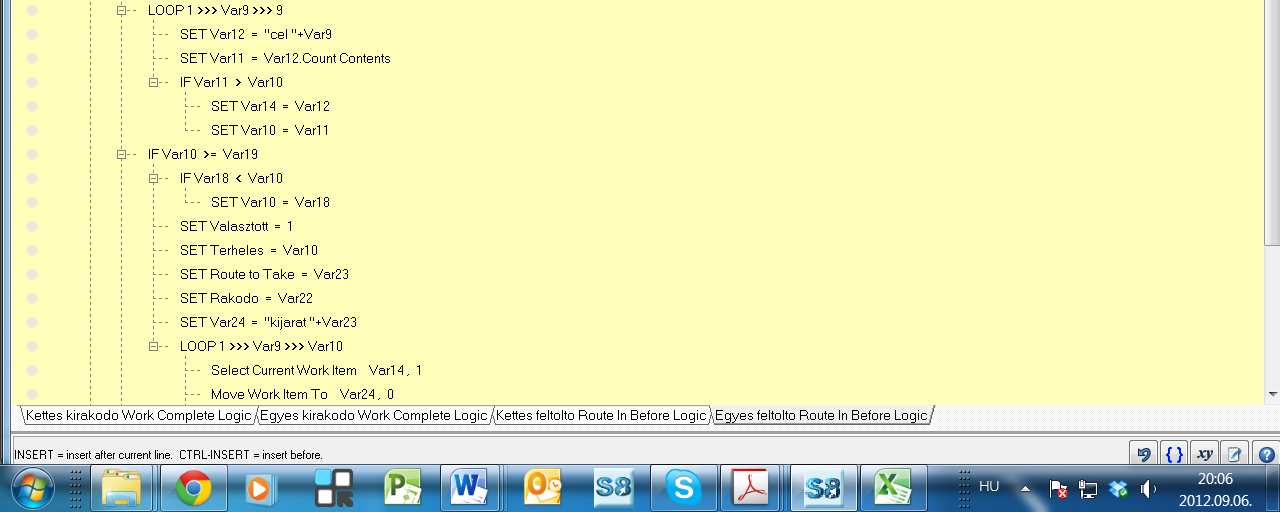The width and height of the screenshot is (1280, 512).
Task: Select the line IF Var18 < Var10
Action: (x=231, y=178)
